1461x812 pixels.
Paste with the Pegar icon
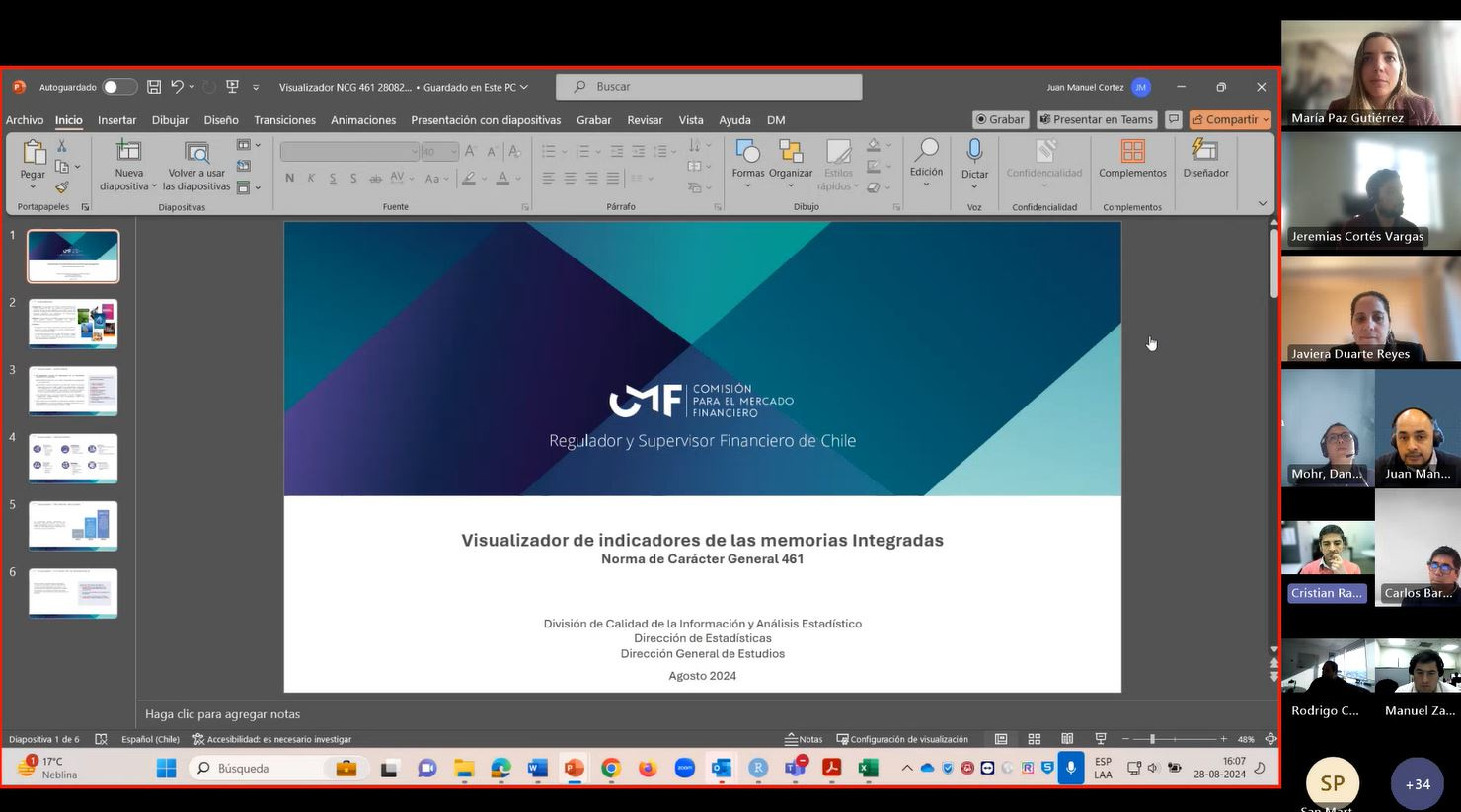click(34, 151)
